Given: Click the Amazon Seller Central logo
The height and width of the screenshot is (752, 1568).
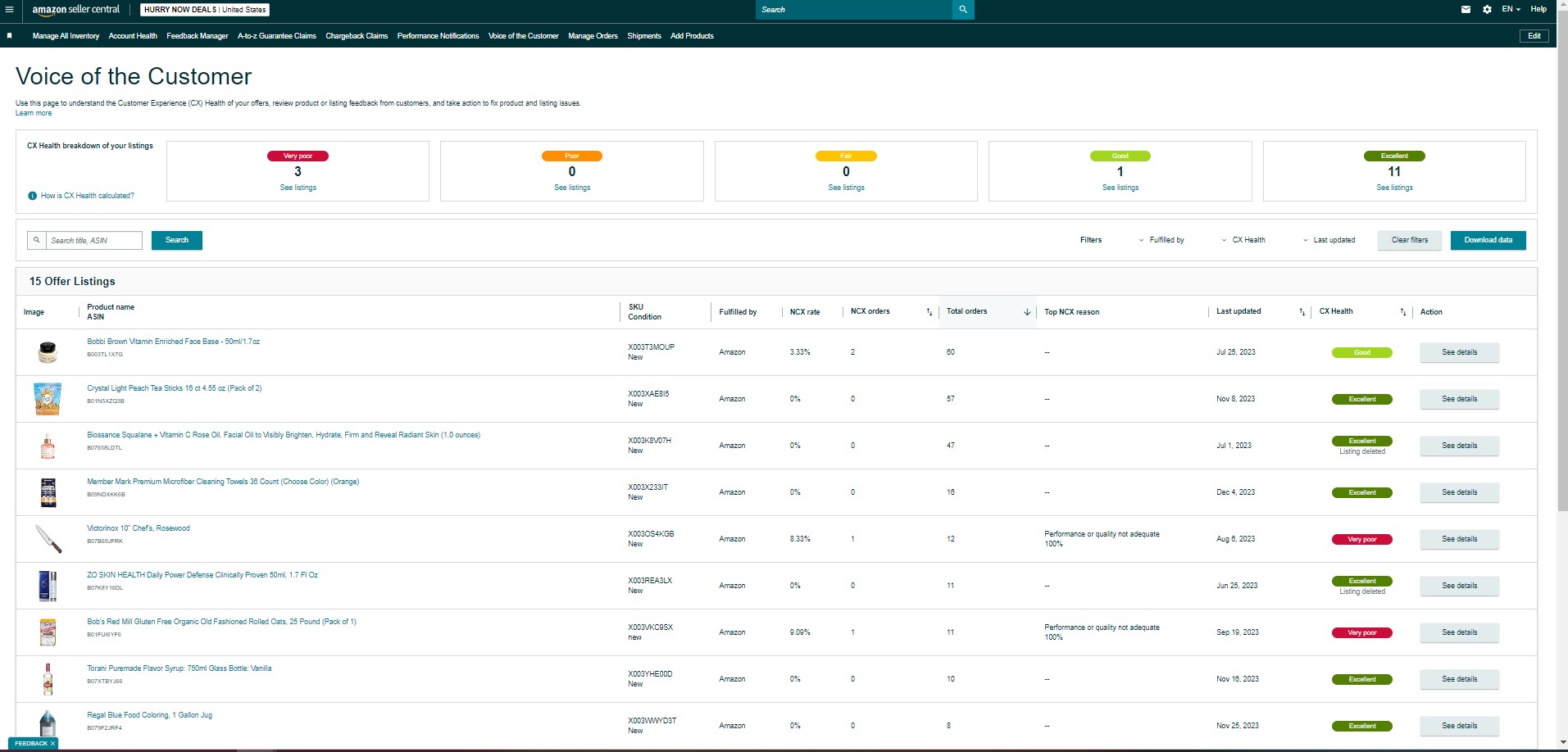Looking at the screenshot, I should [x=76, y=10].
